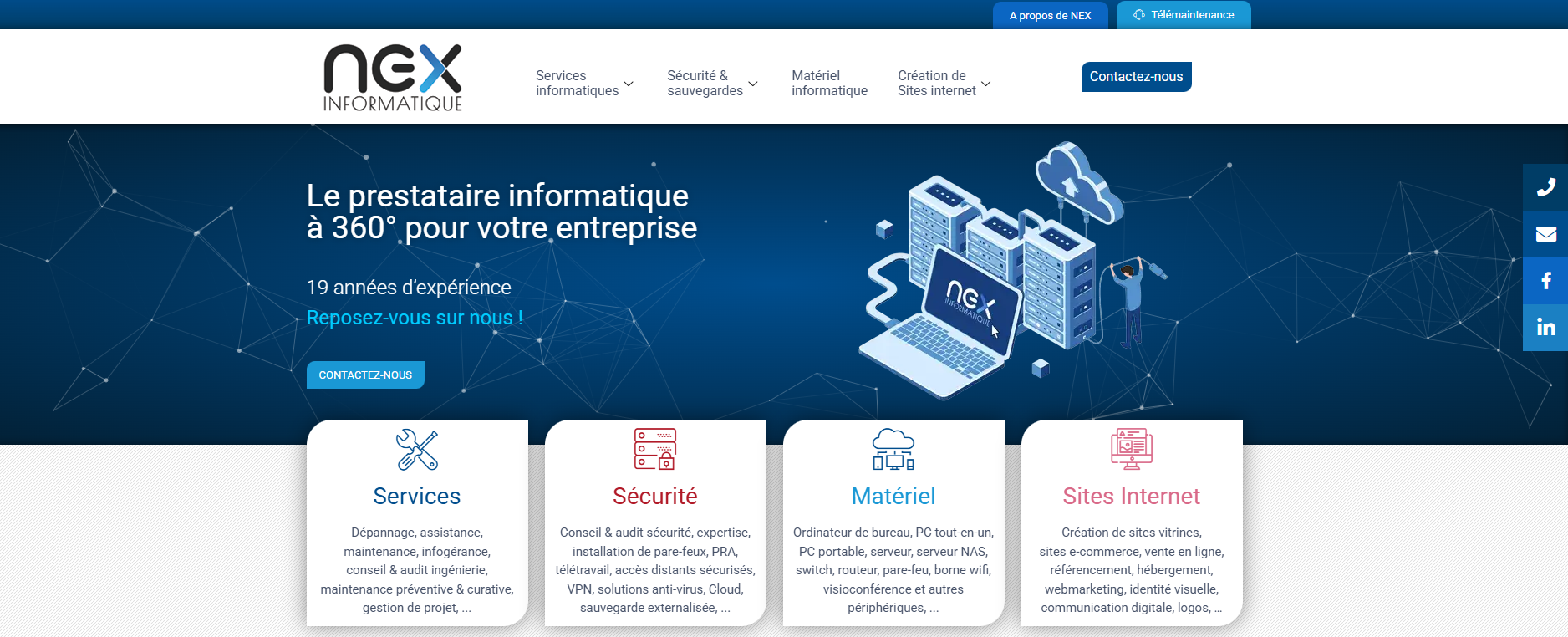Click the Conseil & audit sécurité description text
The image size is (1568, 637).
[x=655, y=570]
